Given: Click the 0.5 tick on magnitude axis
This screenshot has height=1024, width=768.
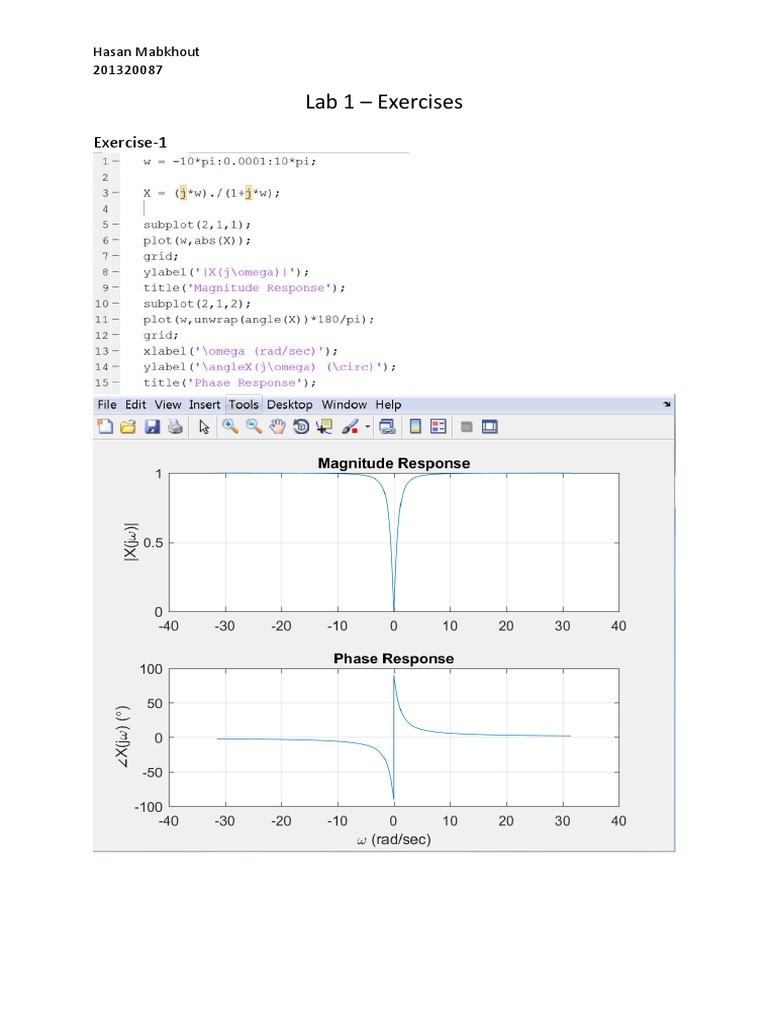Looking at the screenshot, I should click(x=153, y=543).
